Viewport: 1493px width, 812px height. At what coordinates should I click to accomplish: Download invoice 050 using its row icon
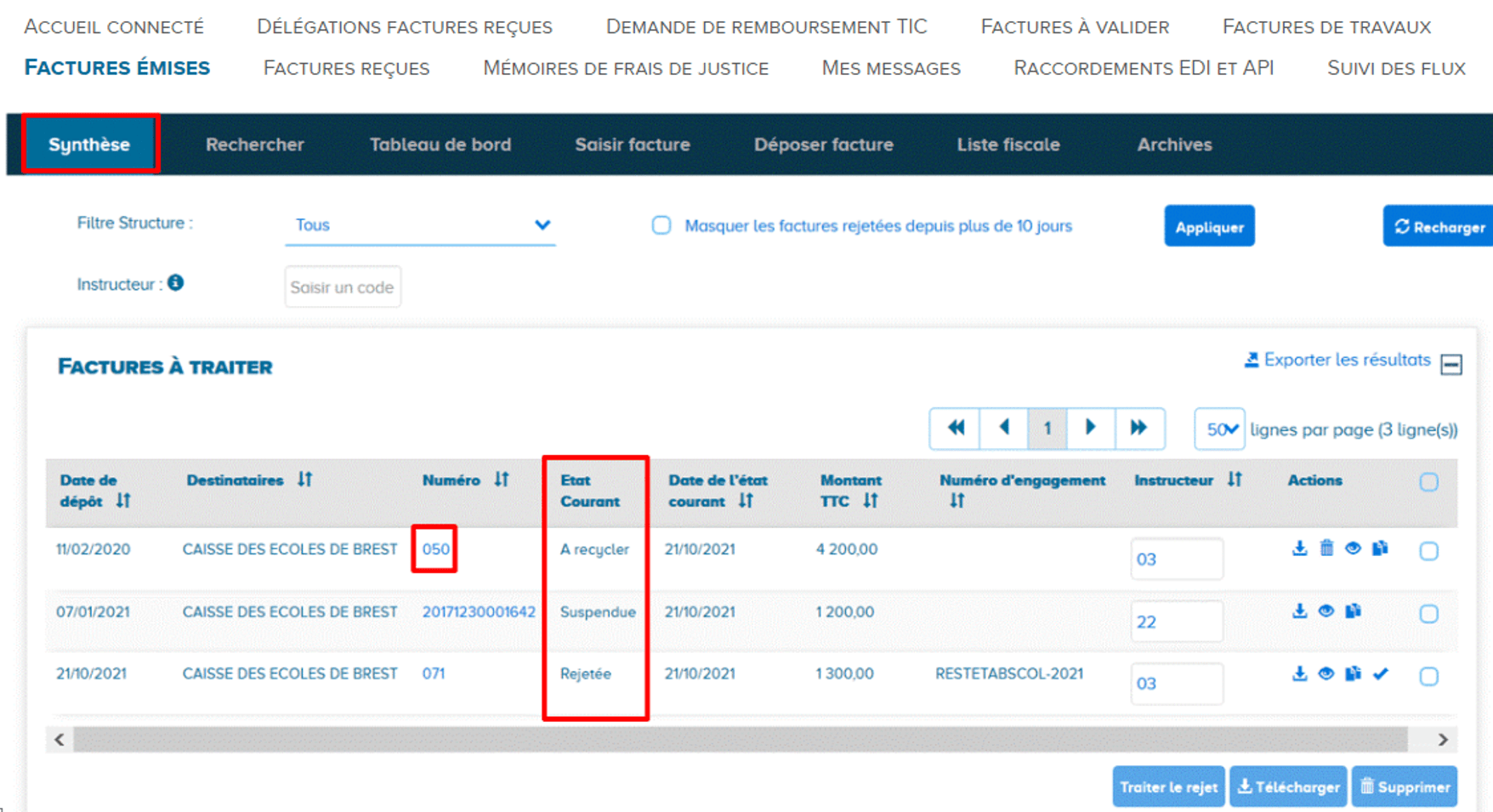coord(1299,548)
